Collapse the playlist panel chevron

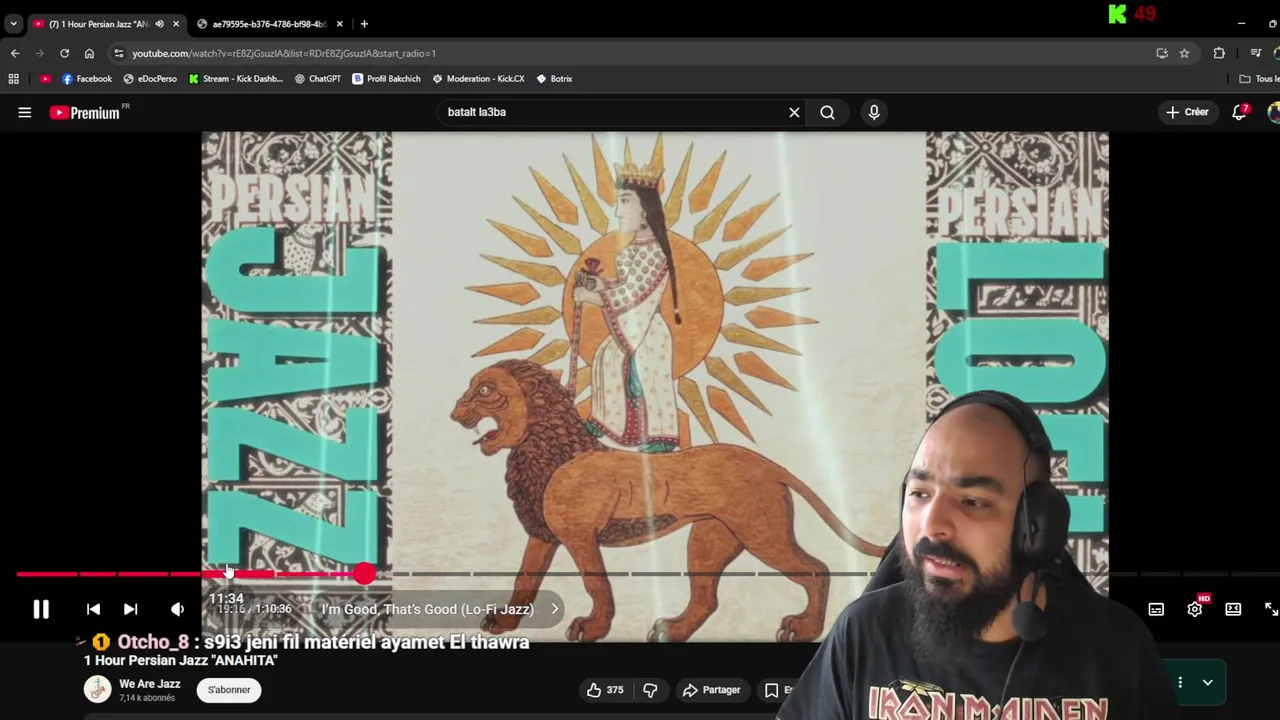coord(1208,683)
